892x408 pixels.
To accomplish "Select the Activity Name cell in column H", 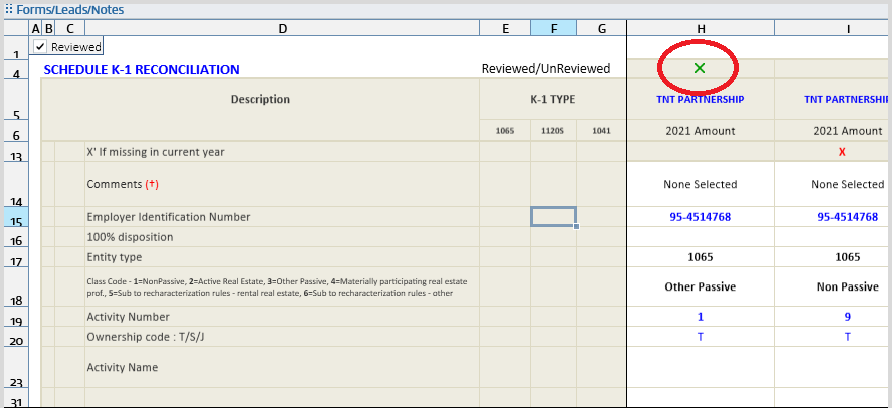I will (700, 367).
